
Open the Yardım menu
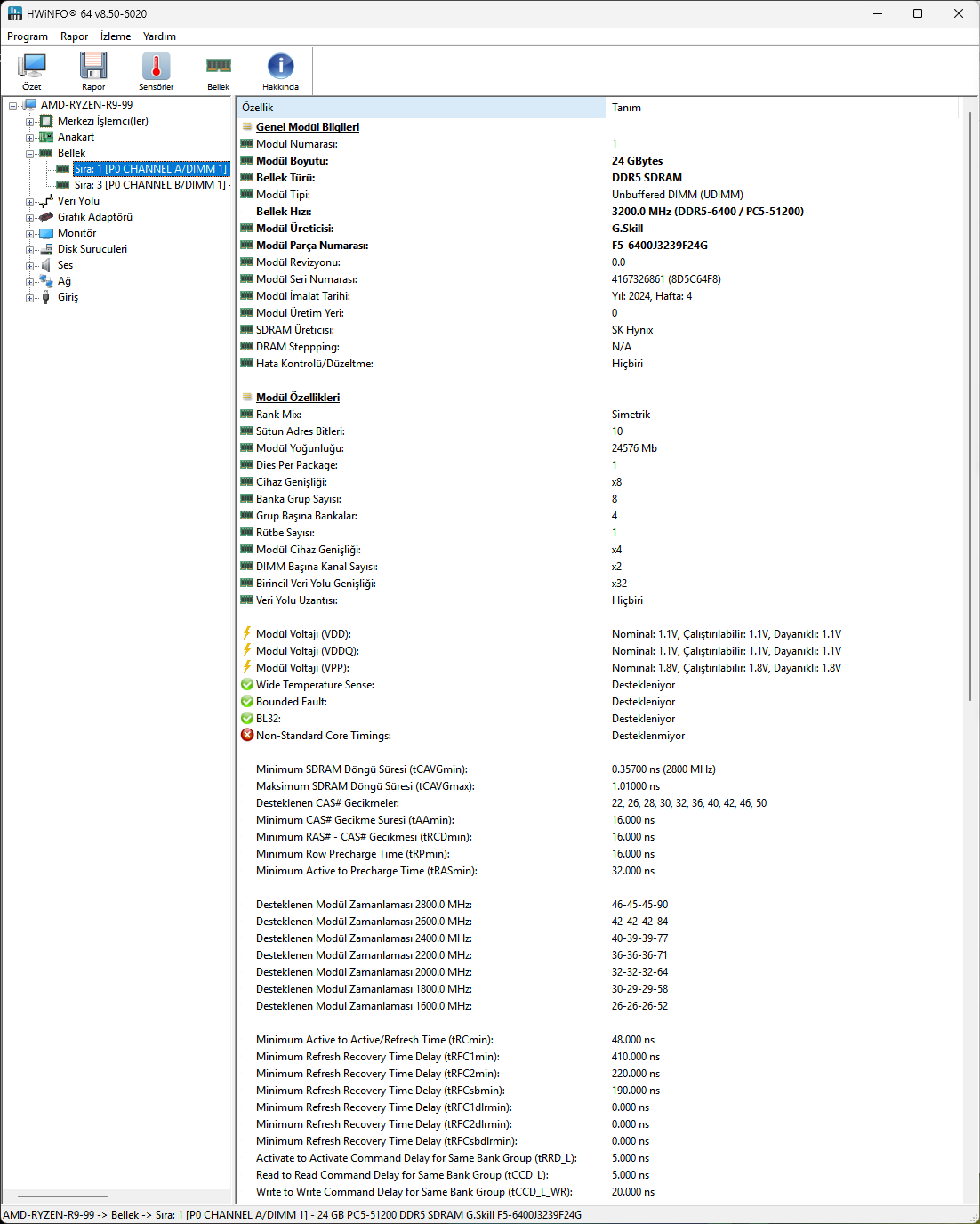click(x=159, y=36)
